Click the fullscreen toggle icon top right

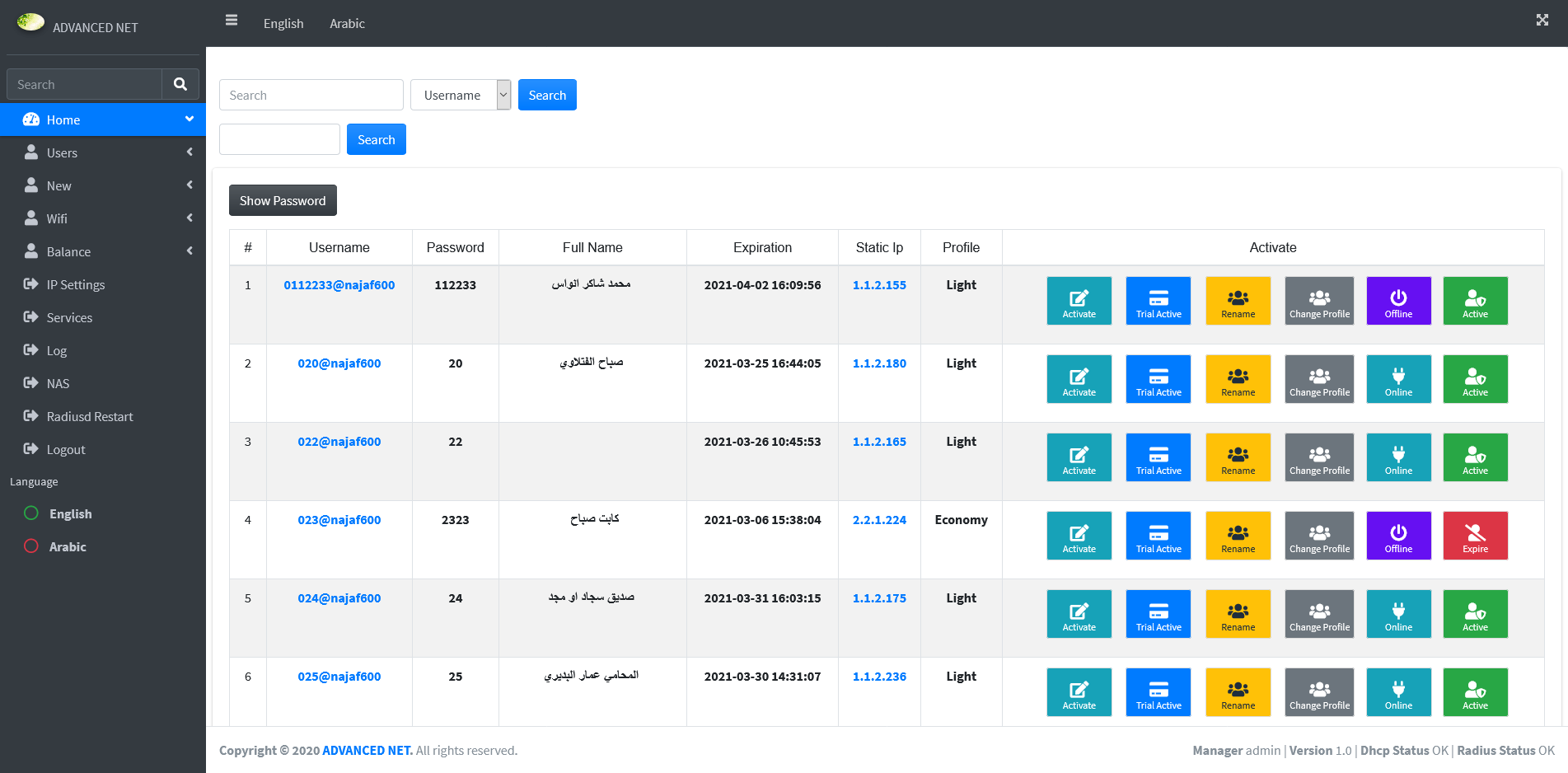click(x=1542, y=20)
